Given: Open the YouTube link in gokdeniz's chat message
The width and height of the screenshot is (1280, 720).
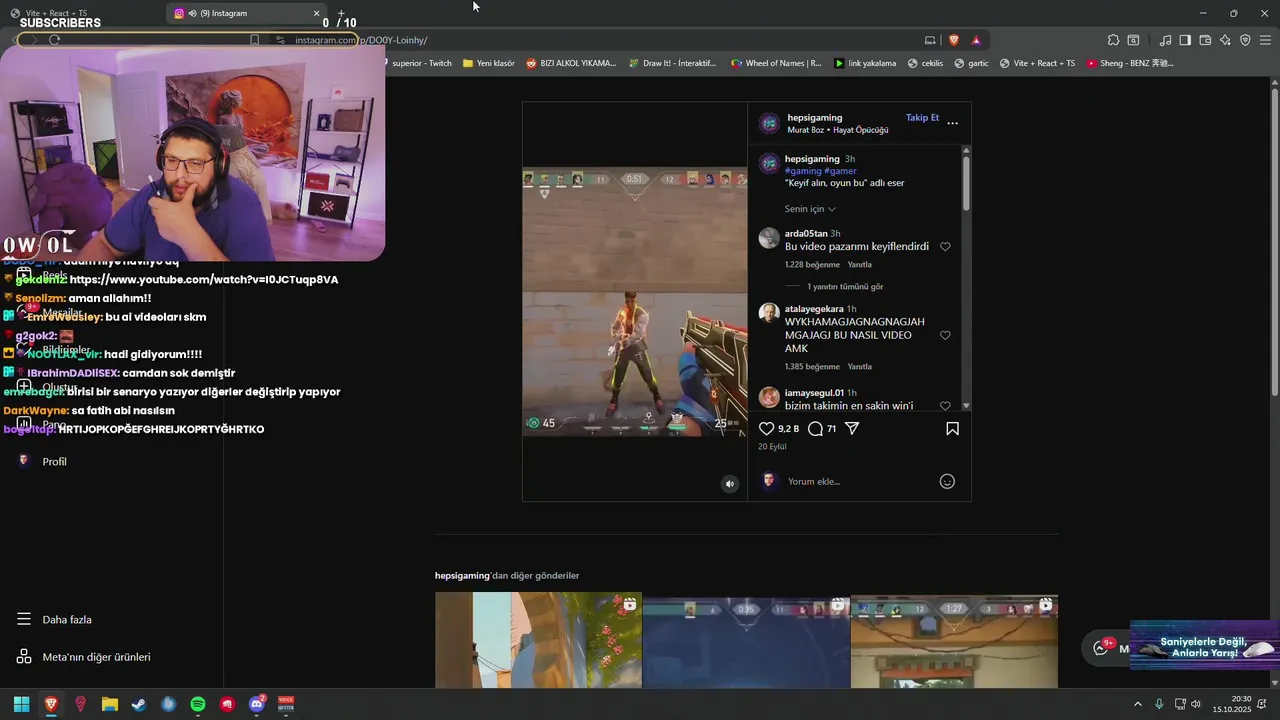Looking at the screenshot, I should coord(204,280).
